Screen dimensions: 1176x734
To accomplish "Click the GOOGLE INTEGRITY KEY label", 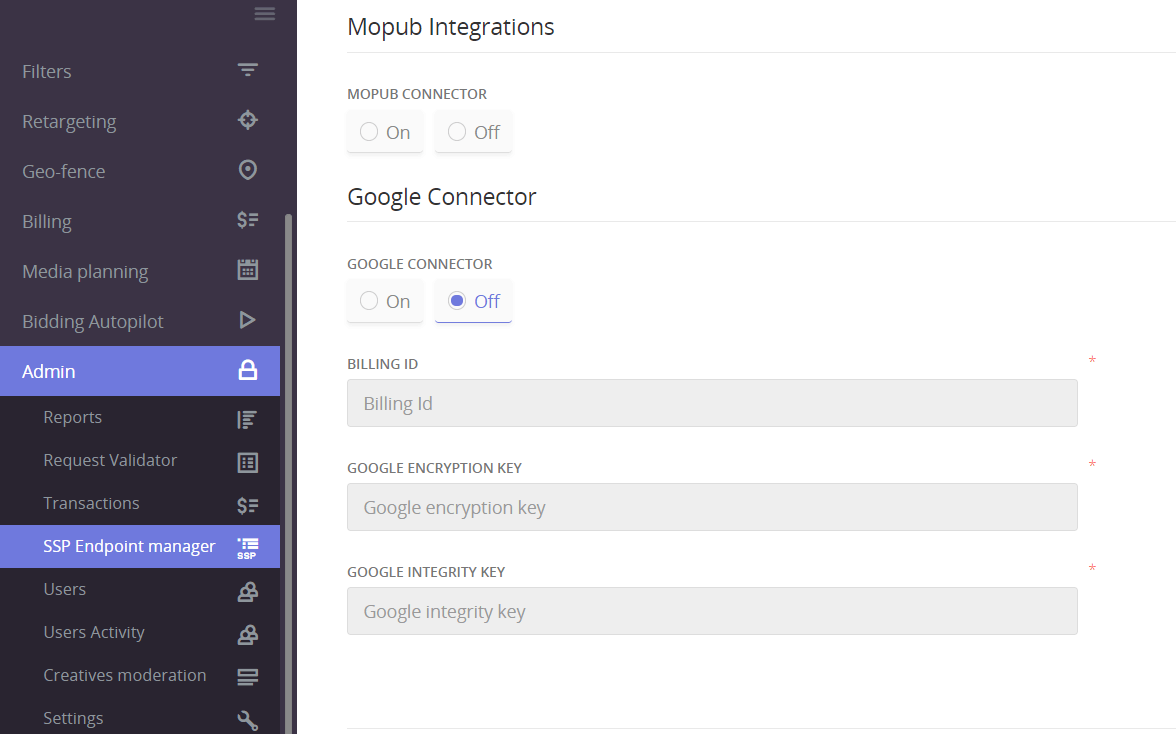I will (426, 572).
